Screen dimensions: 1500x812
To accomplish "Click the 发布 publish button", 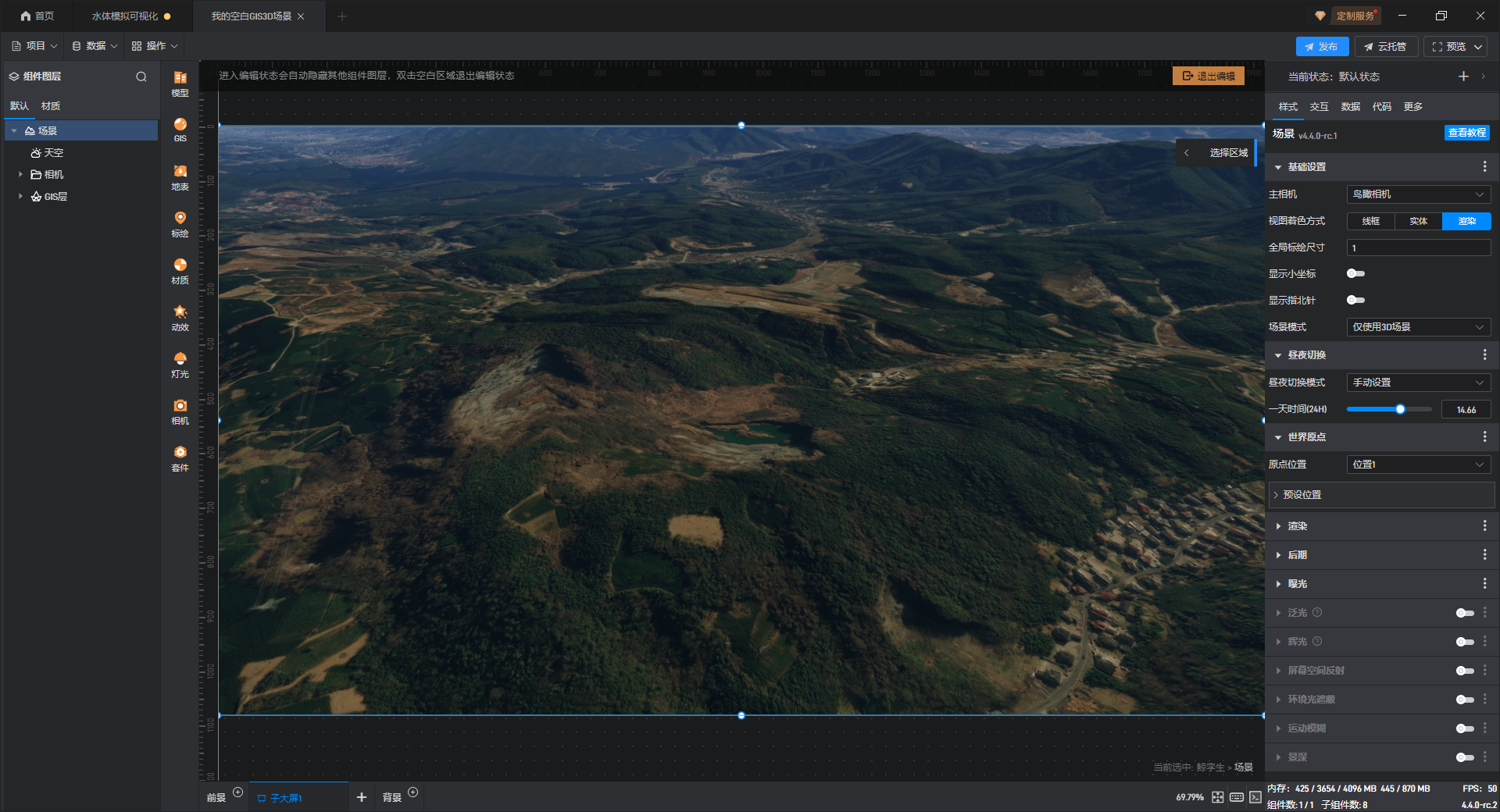I will click(x=1322, y=47).
